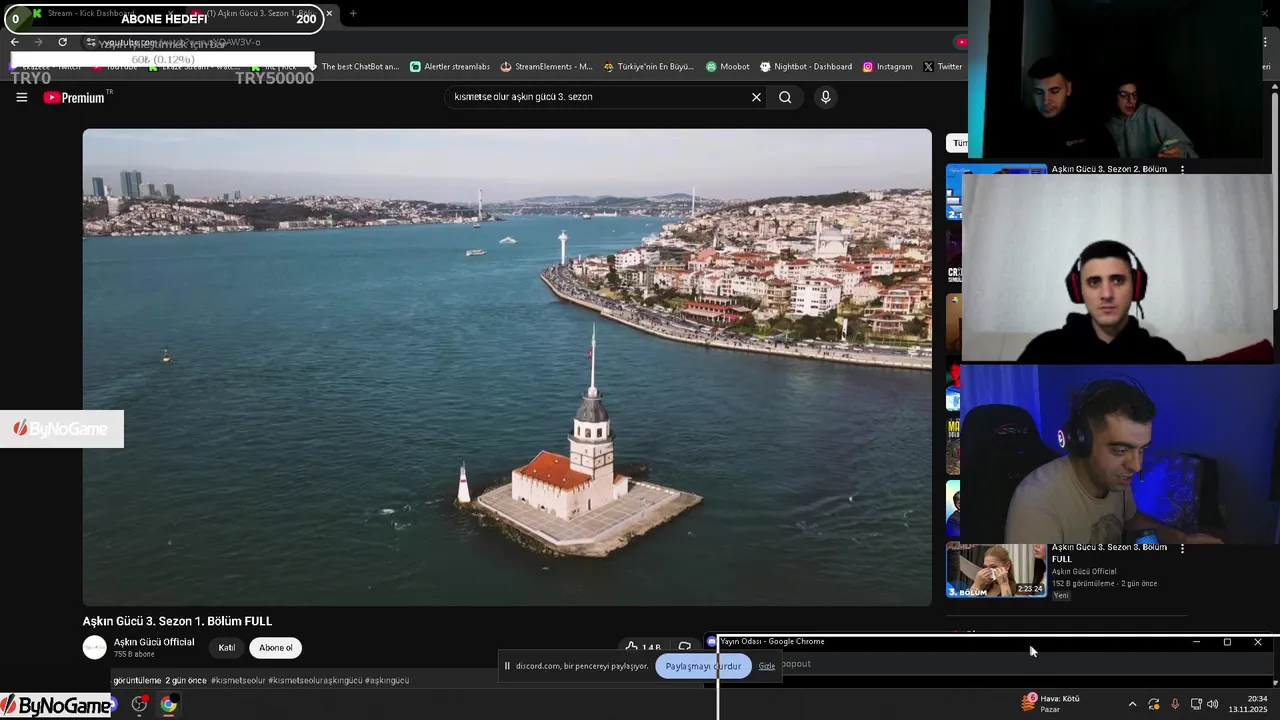Open Aşkın Gücü Official channel name

click(x=154, y=642)
